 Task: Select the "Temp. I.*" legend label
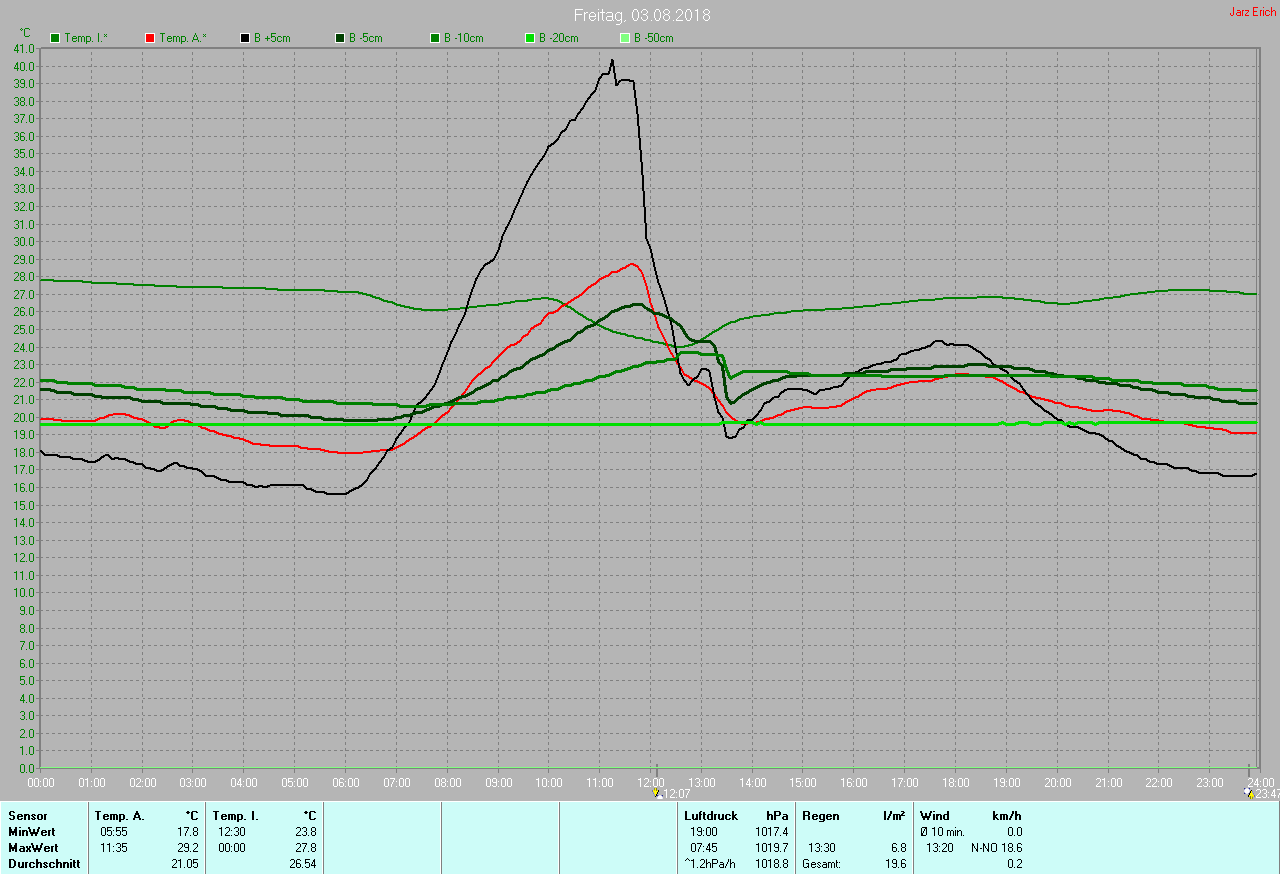coord(86,38)
